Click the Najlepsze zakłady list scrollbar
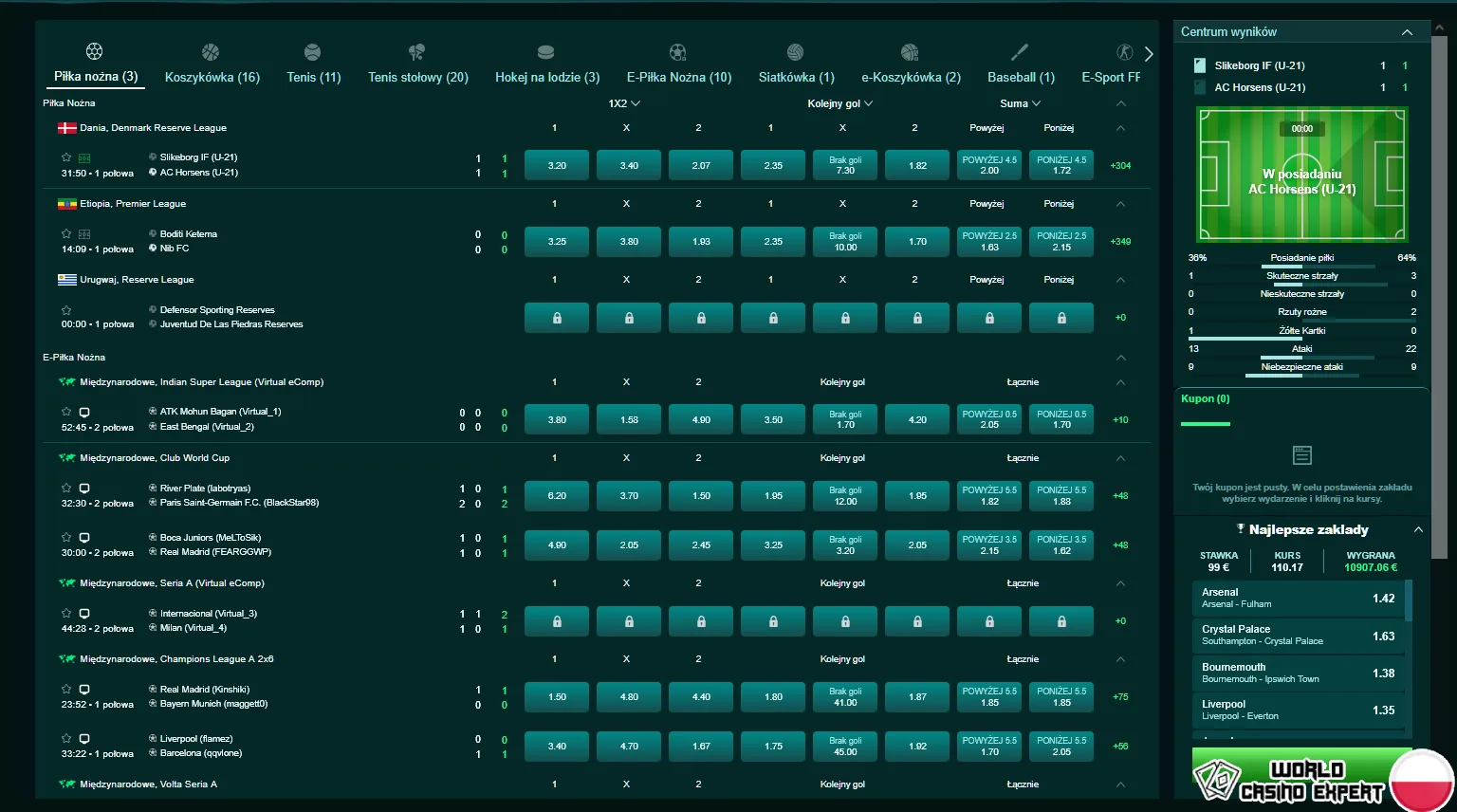 coord(1408,600)
